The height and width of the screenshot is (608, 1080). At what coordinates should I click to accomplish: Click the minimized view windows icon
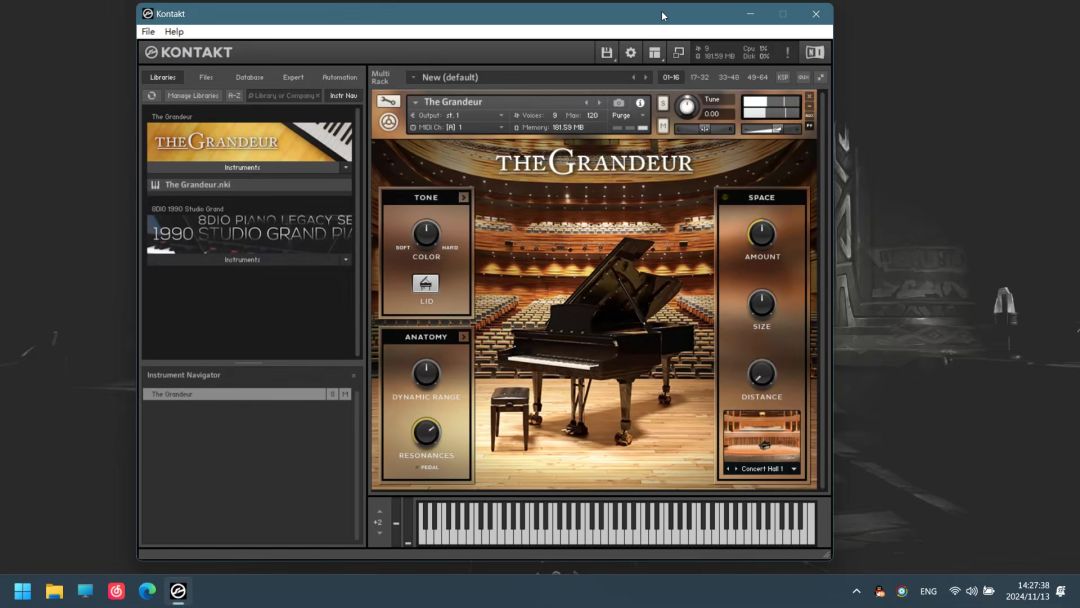tap(678, 52)
